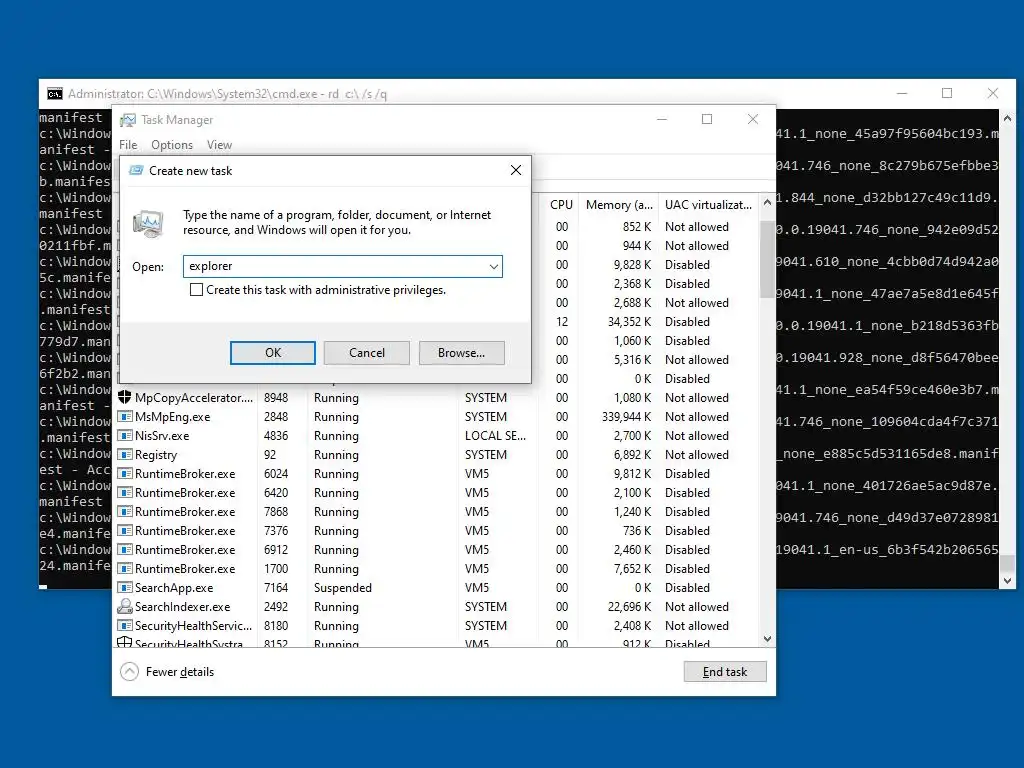Click icon of RuntimeBroker.exe PID 7376
Screen dimensions: 1024x768
pyautogui.click(x=124, y=530)
